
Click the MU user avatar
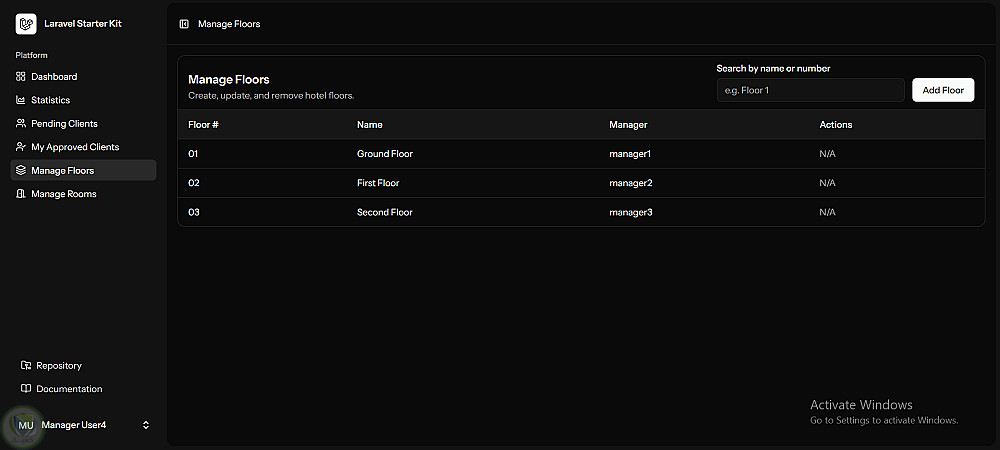pyautogui.click(x=26, y=425)
